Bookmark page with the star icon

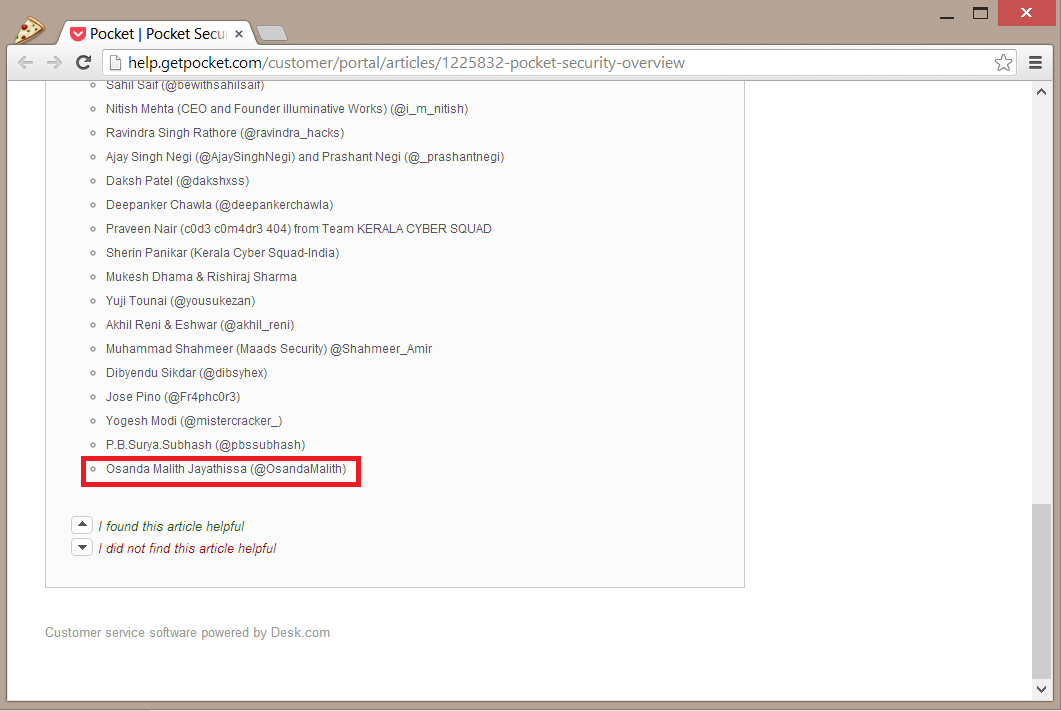coord(1003,63)
